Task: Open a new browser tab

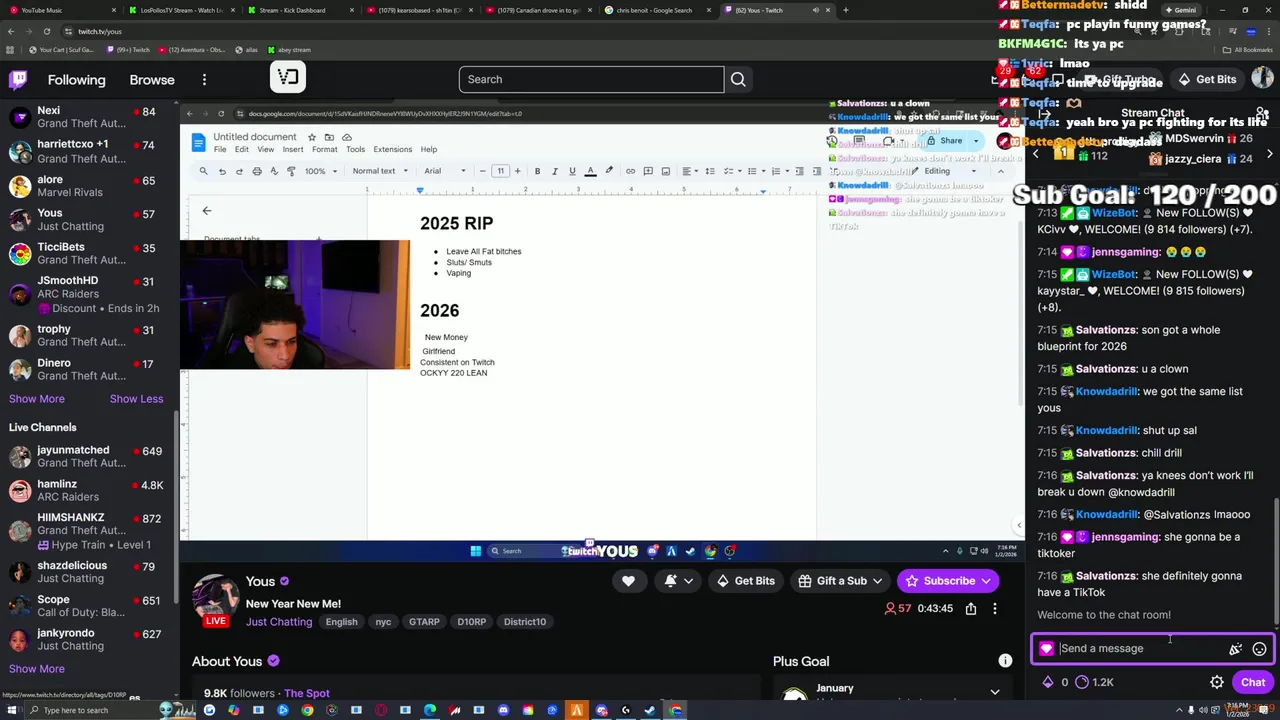Action: click(x=845, y=10)
